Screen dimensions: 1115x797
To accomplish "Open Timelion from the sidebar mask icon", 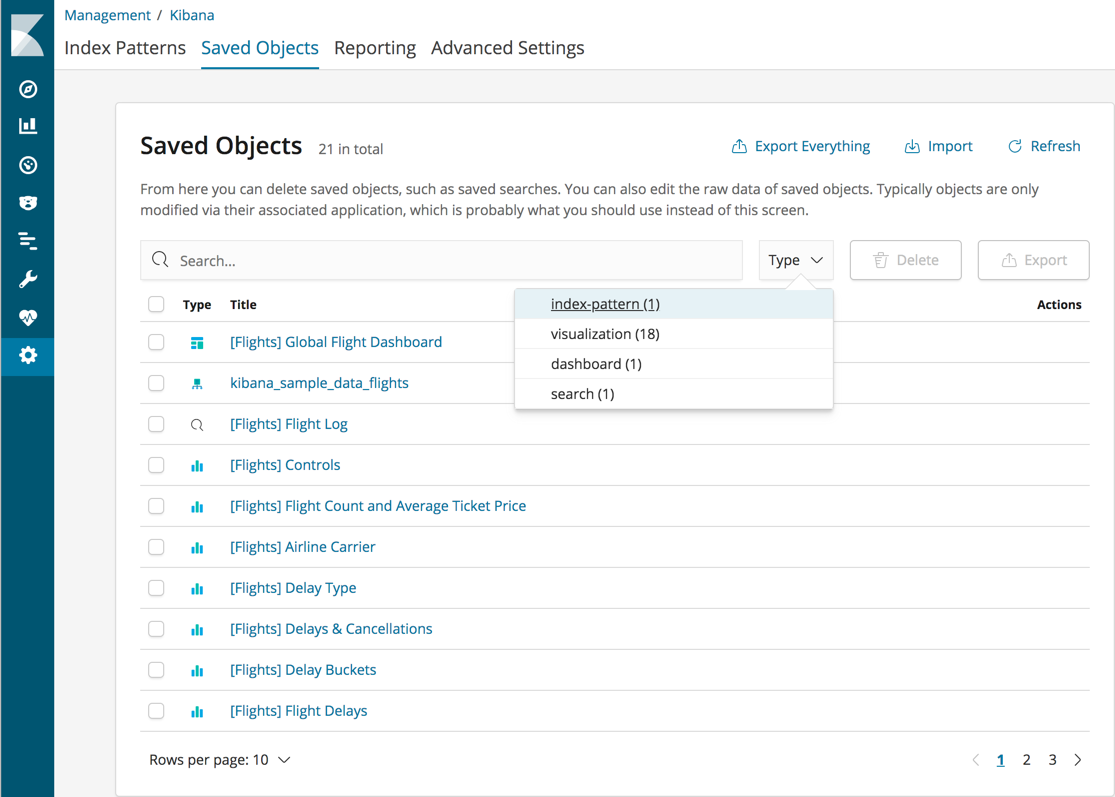I will (x=28, y=203).
